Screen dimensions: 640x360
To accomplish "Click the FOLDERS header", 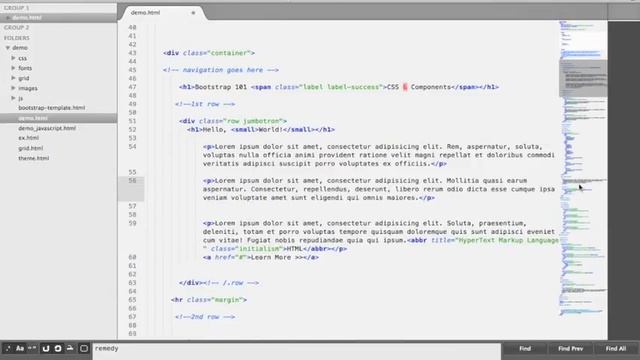I will [x=17, y=38].
